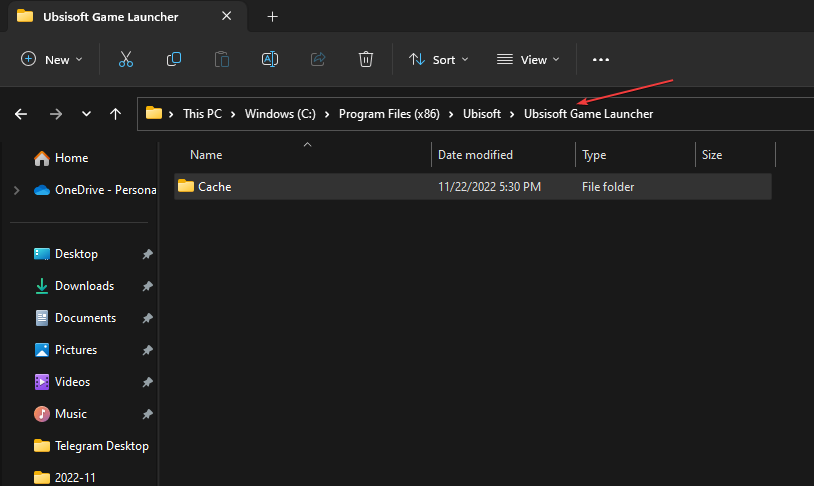This screenshot has height=486, width=814.
Task: Open Music in the navigation pane
Action: pyautogui.click(x=60, y=414)
